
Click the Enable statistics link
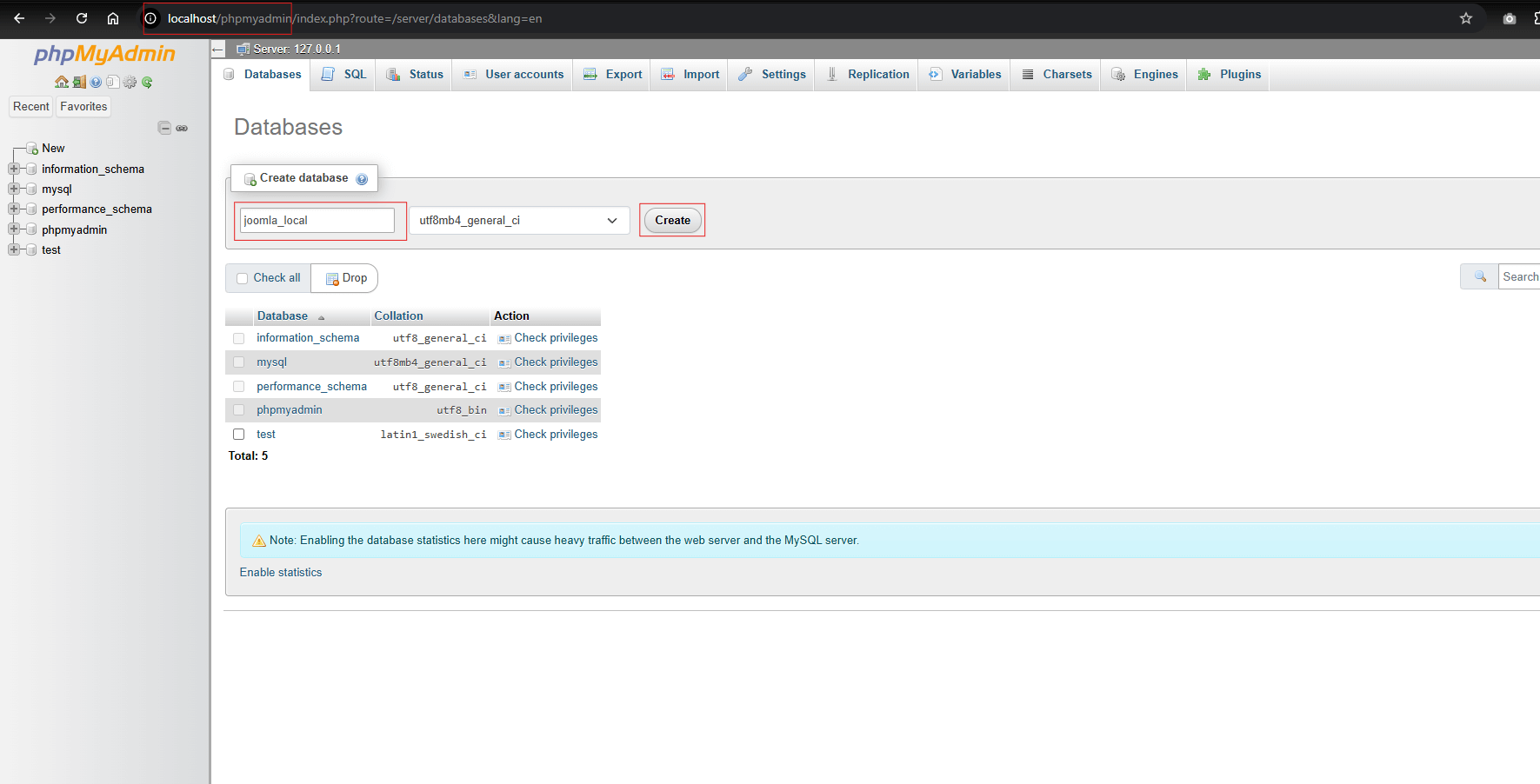click(280, 572)
